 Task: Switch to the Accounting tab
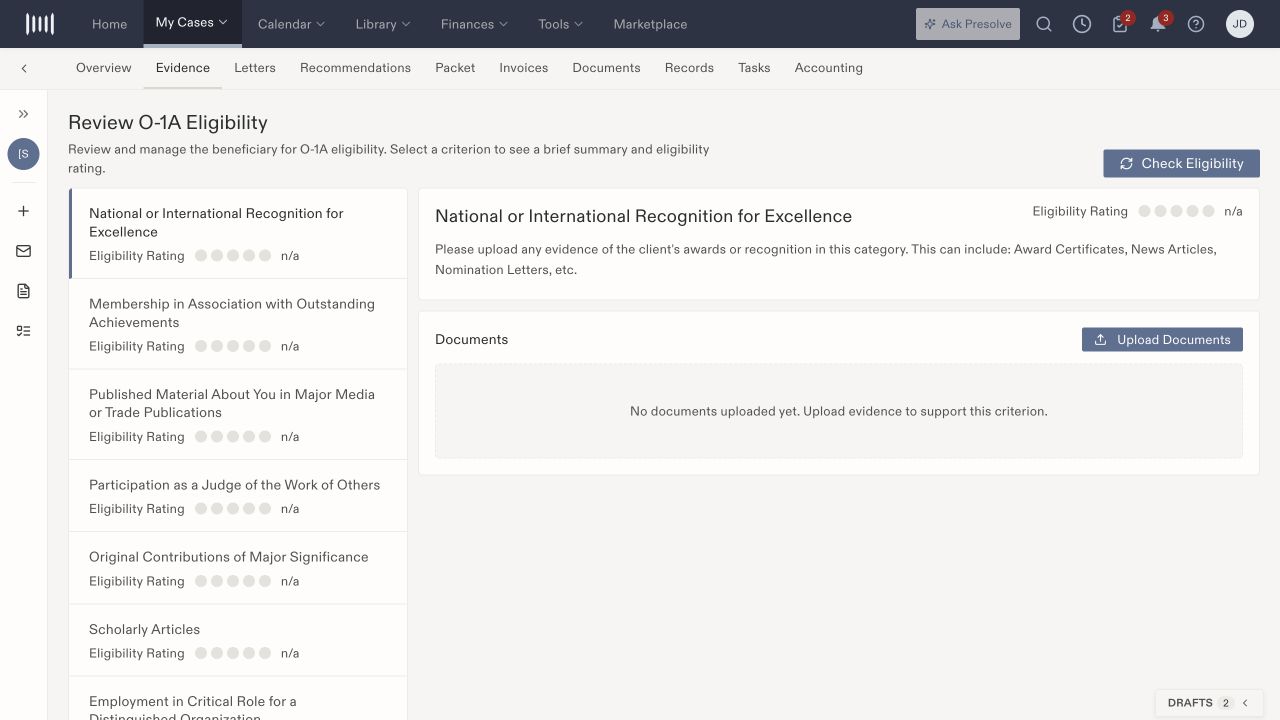(x=829, y=68)
